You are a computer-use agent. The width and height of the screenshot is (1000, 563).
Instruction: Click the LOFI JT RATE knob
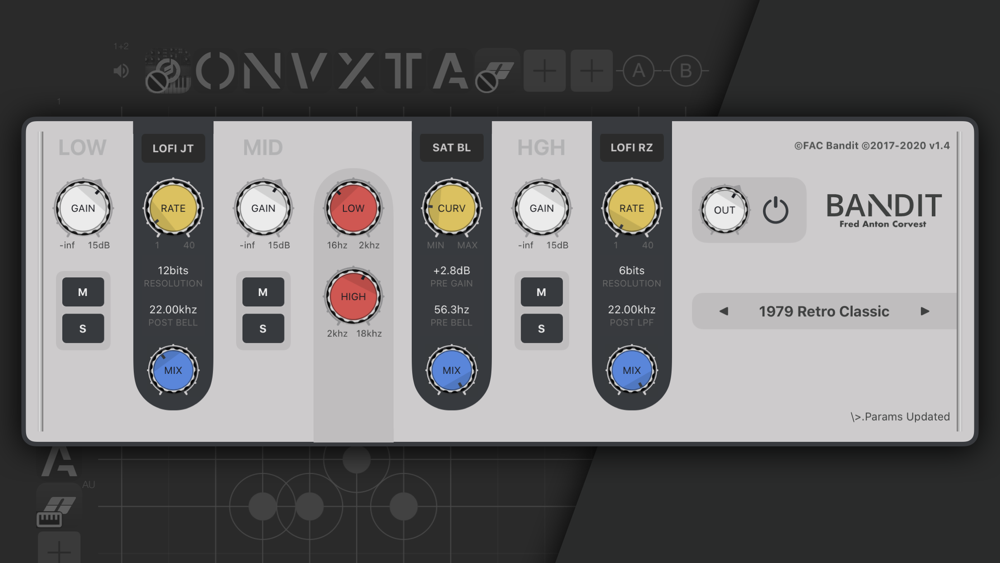pyautogui.click(x=173, y=208)
